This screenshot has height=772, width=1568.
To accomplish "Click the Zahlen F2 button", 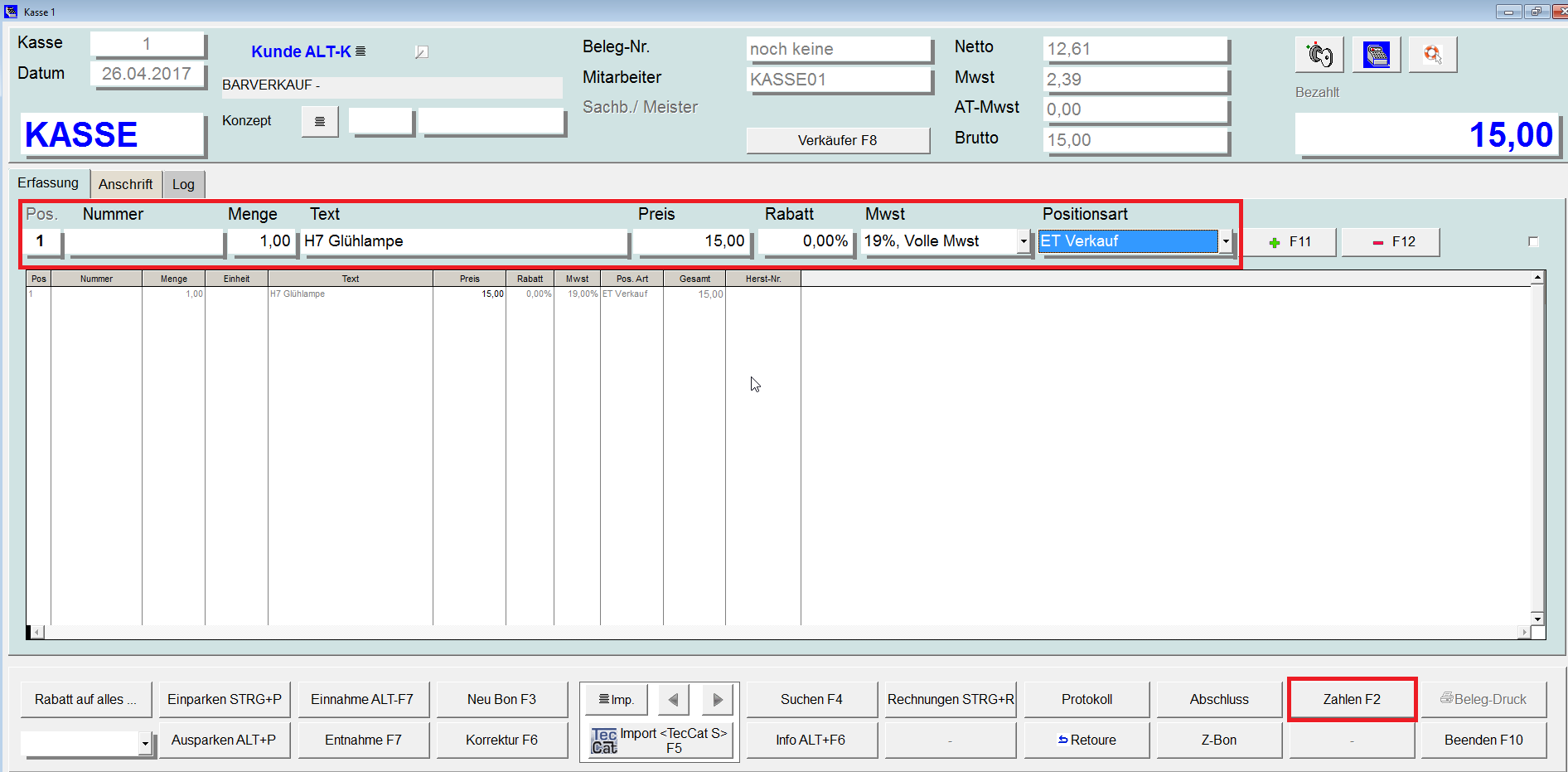I will (1352, 699).
